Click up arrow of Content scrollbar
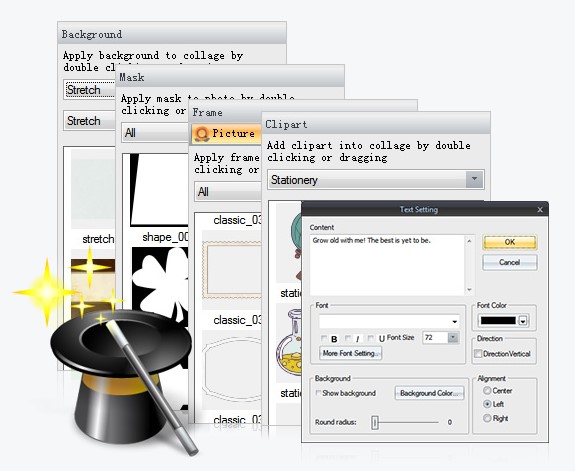Viewport: 575px width, 471px height. tap(469, 241)
